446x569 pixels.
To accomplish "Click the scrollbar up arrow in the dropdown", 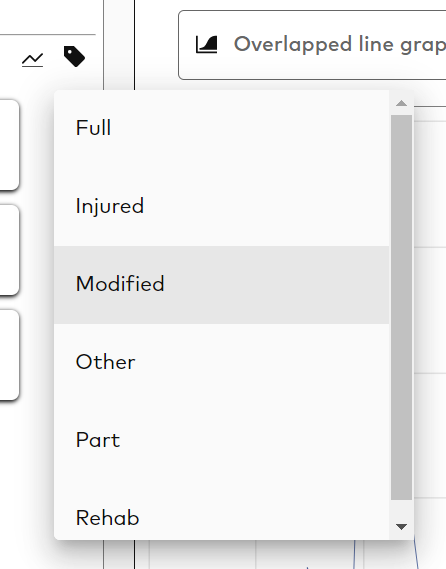I will tap(401, 103).
